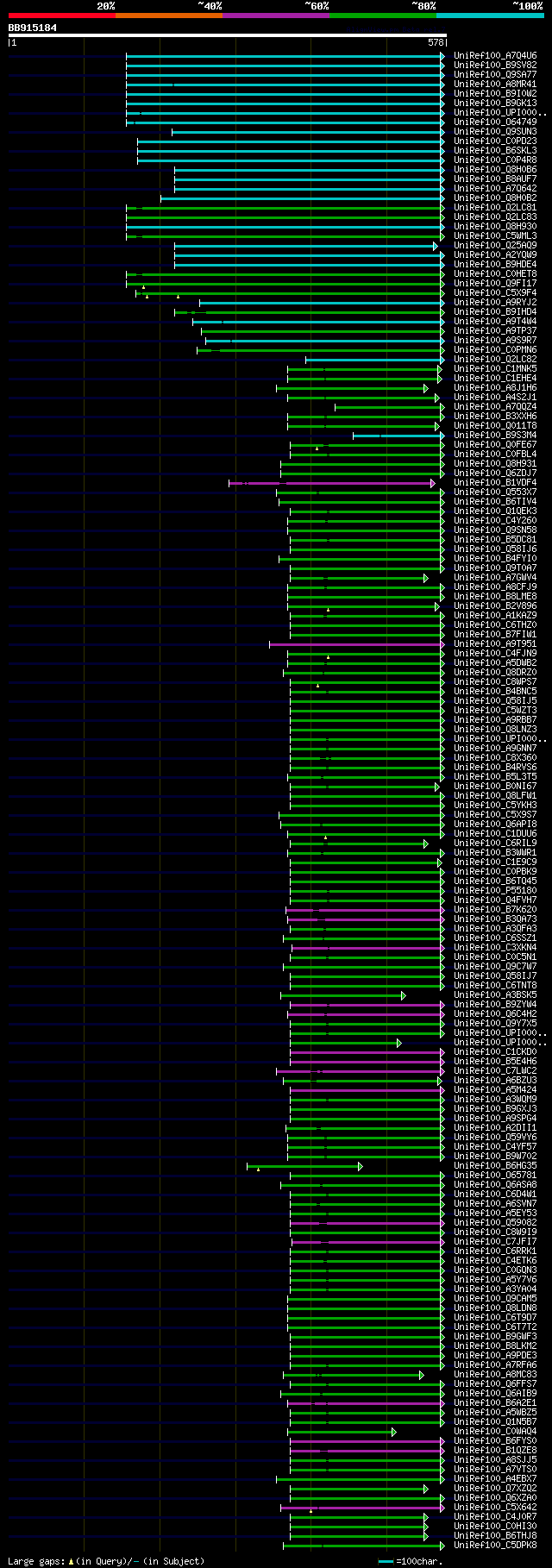Select hit label UniRef100_A8MR41

(x=495, y=84)
